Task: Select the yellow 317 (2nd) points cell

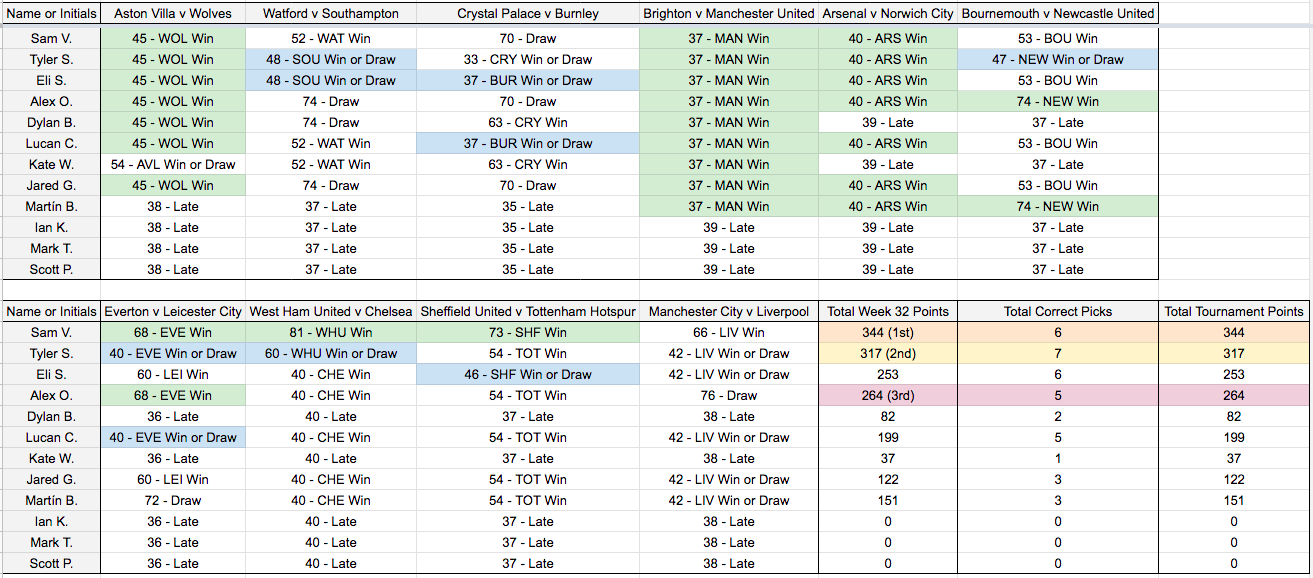Action: (x=887, y=354)
